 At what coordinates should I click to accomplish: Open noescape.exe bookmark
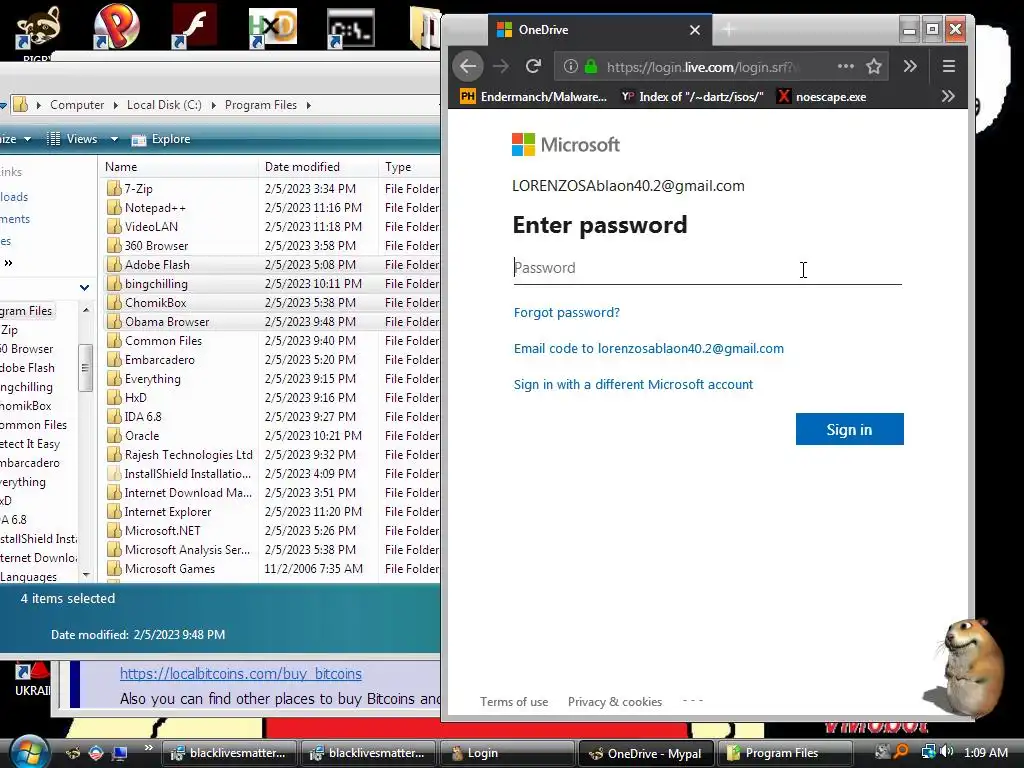822,97
